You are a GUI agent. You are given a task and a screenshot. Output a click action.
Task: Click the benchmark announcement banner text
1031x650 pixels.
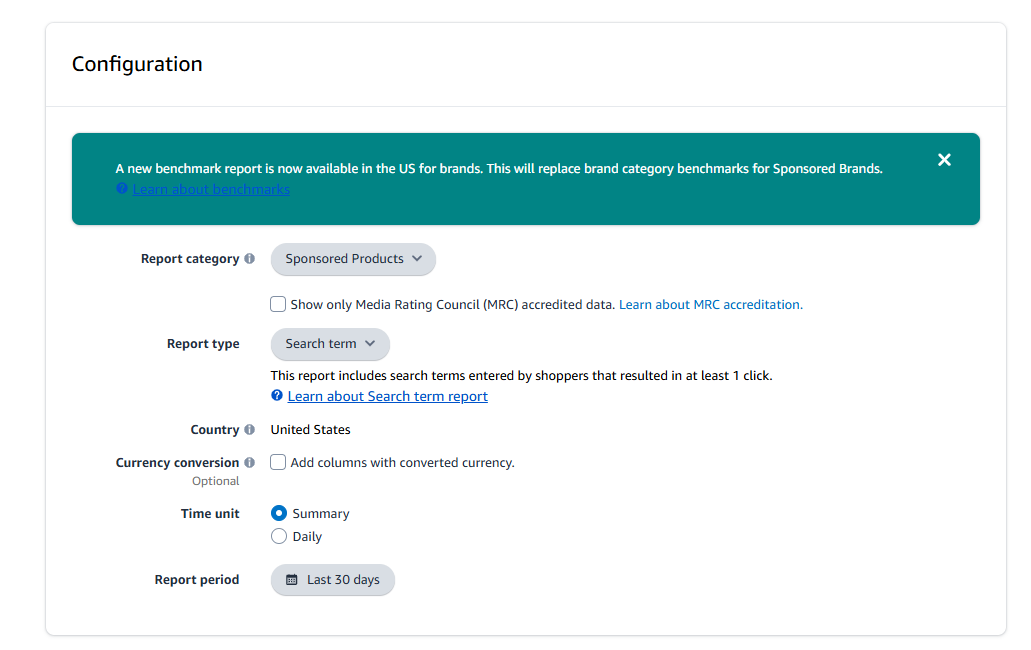(499, 169)
